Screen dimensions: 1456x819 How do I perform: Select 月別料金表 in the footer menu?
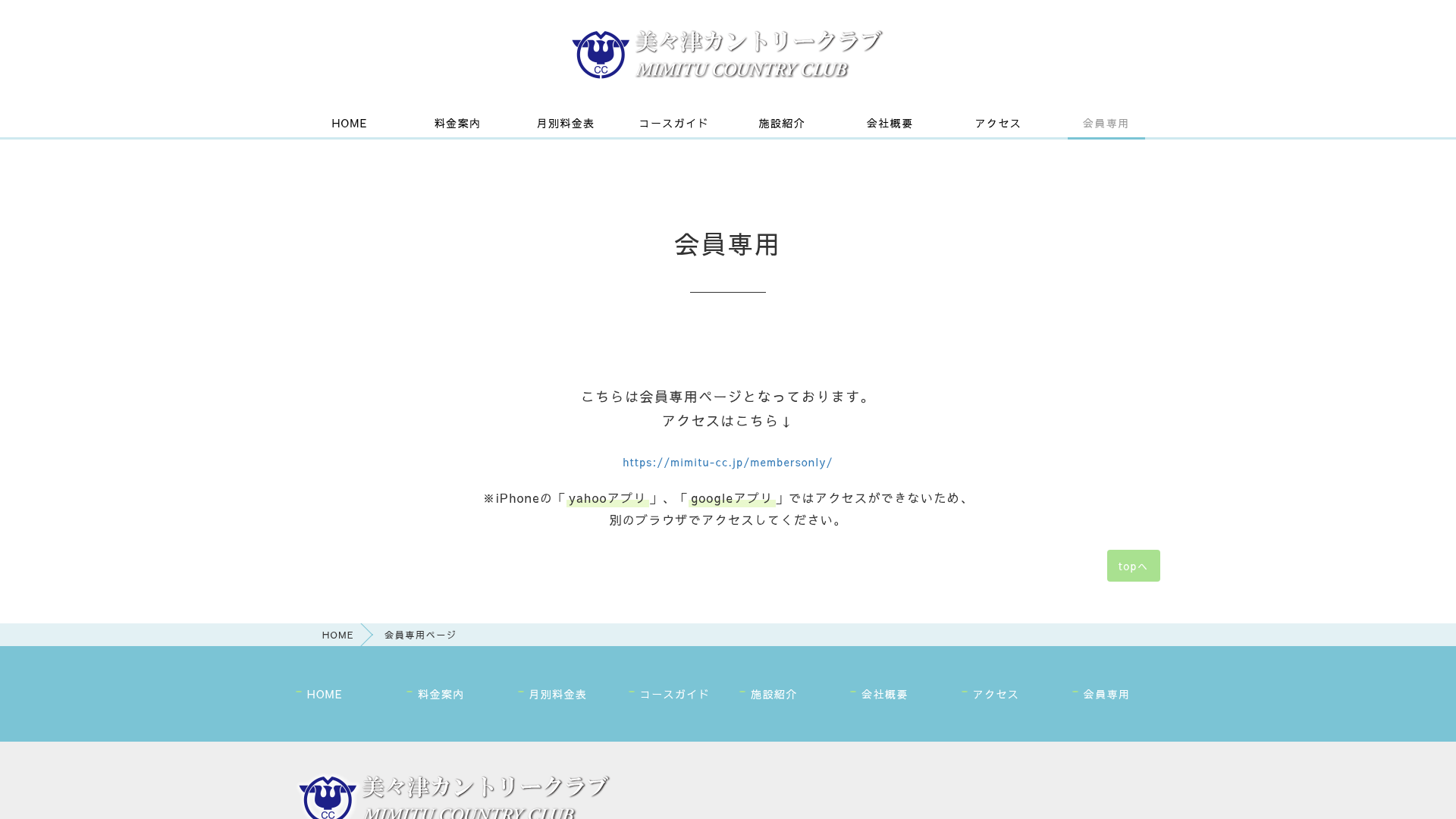coord(557,695)
